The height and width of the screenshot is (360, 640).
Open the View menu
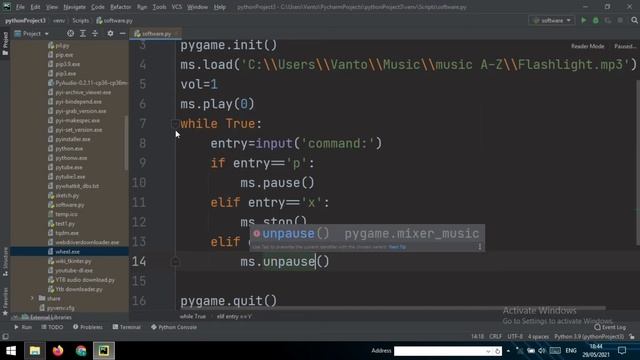click(52, 7)
